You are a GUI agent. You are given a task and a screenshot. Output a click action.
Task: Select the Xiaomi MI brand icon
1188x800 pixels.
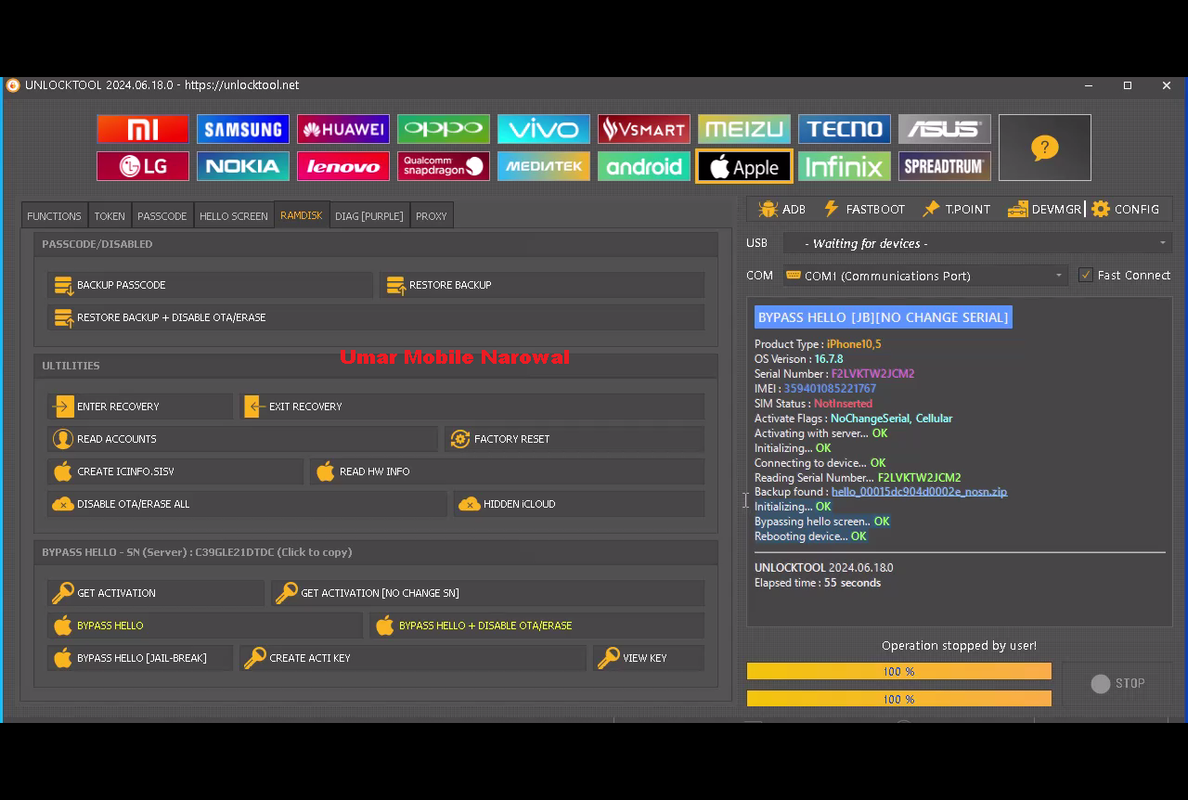point(142,129)
